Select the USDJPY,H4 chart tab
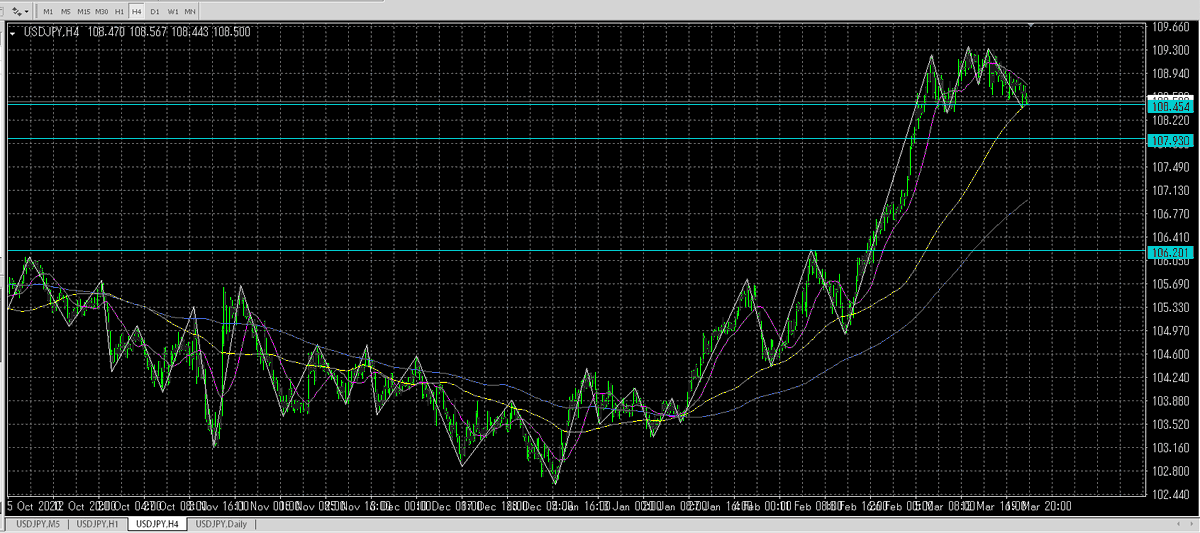This screenshot has width=1200, height=533. pos(158,524)
